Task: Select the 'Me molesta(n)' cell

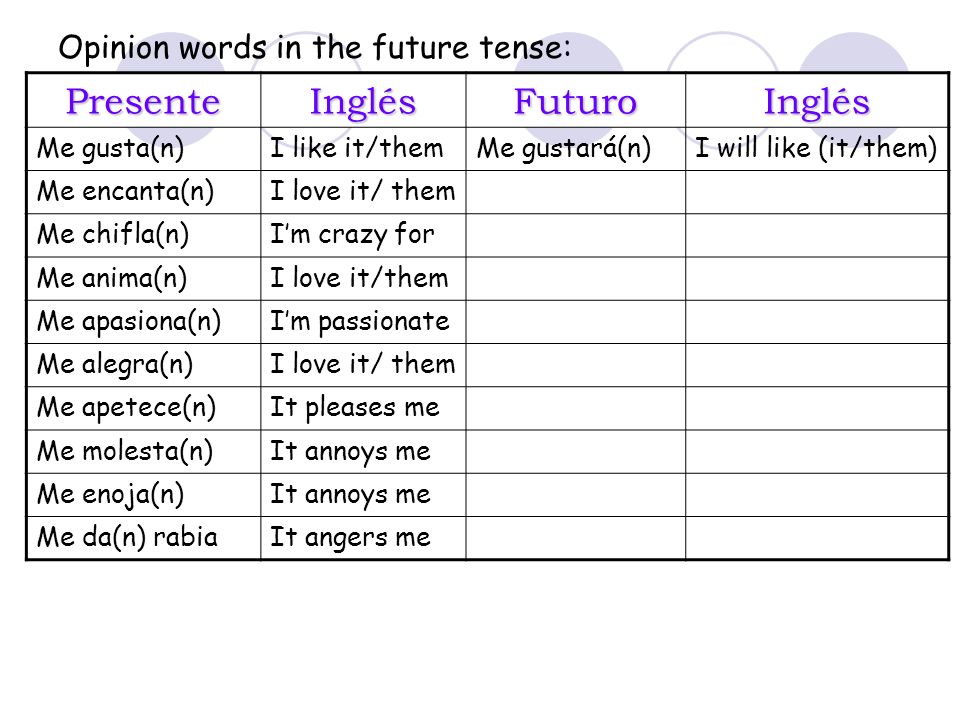Action: point(143,452)
